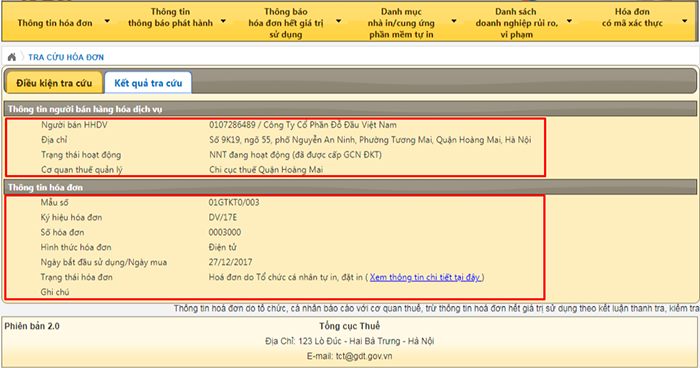Open 'Danh mục nhà in/cung ứng' menu
This screenshot has width=700, height=368.
click(x=401, y=23)
